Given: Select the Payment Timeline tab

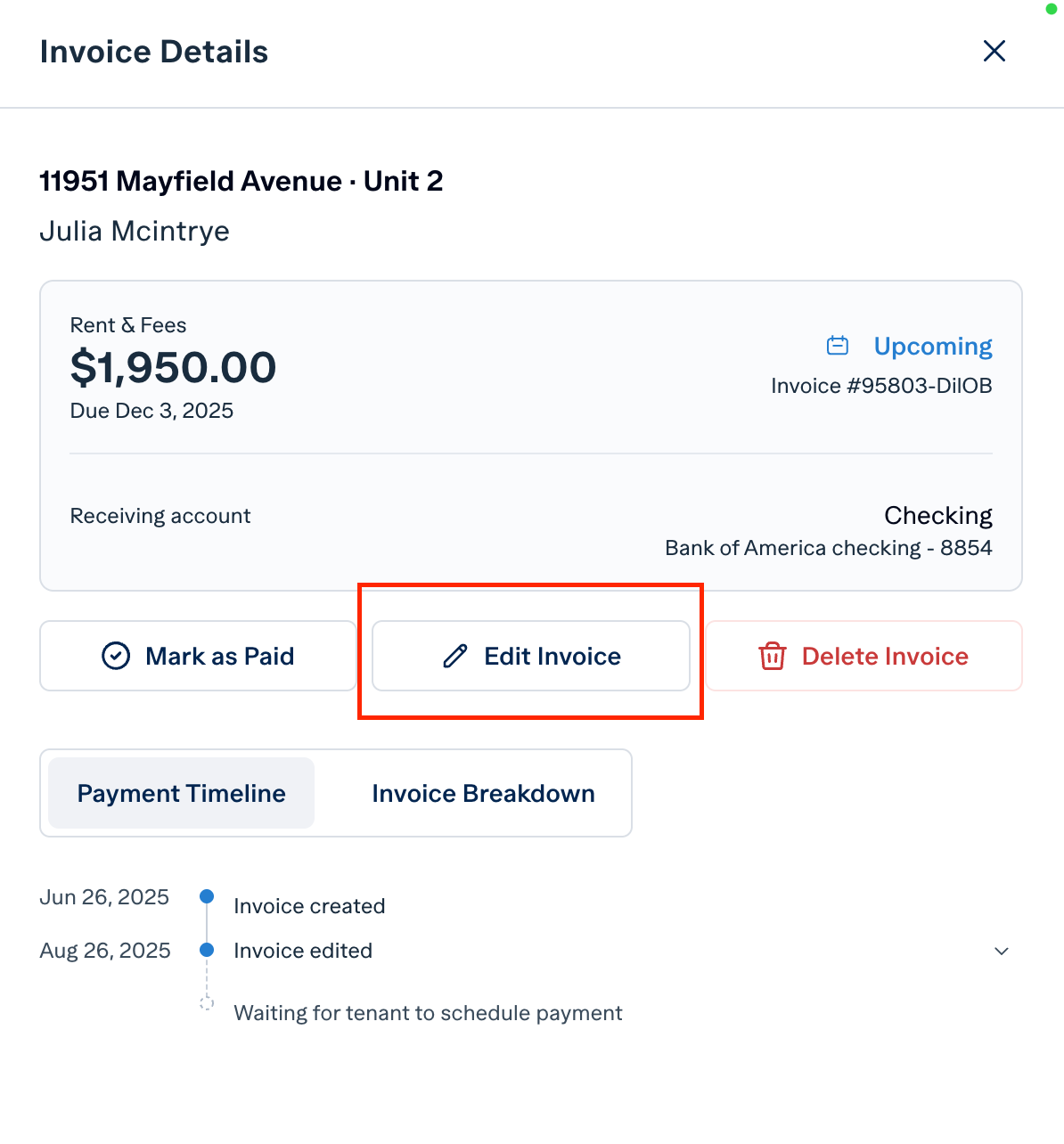Looking at the screenshot, I should click(x=182, y=793).
